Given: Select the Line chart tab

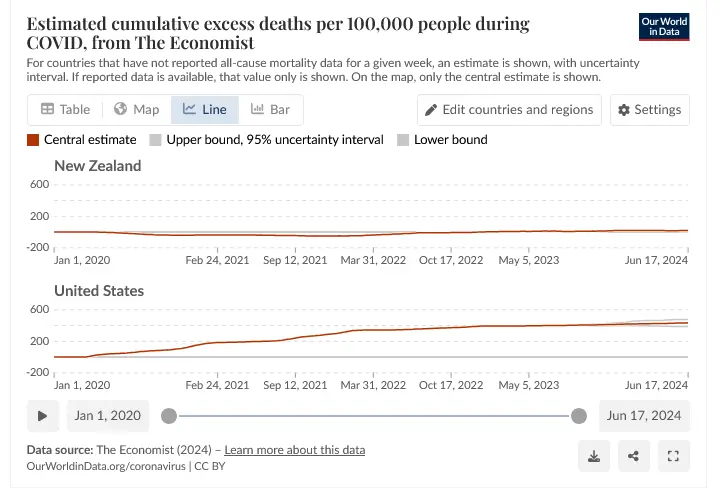Looking at the screenshot, I should [204, 110].
